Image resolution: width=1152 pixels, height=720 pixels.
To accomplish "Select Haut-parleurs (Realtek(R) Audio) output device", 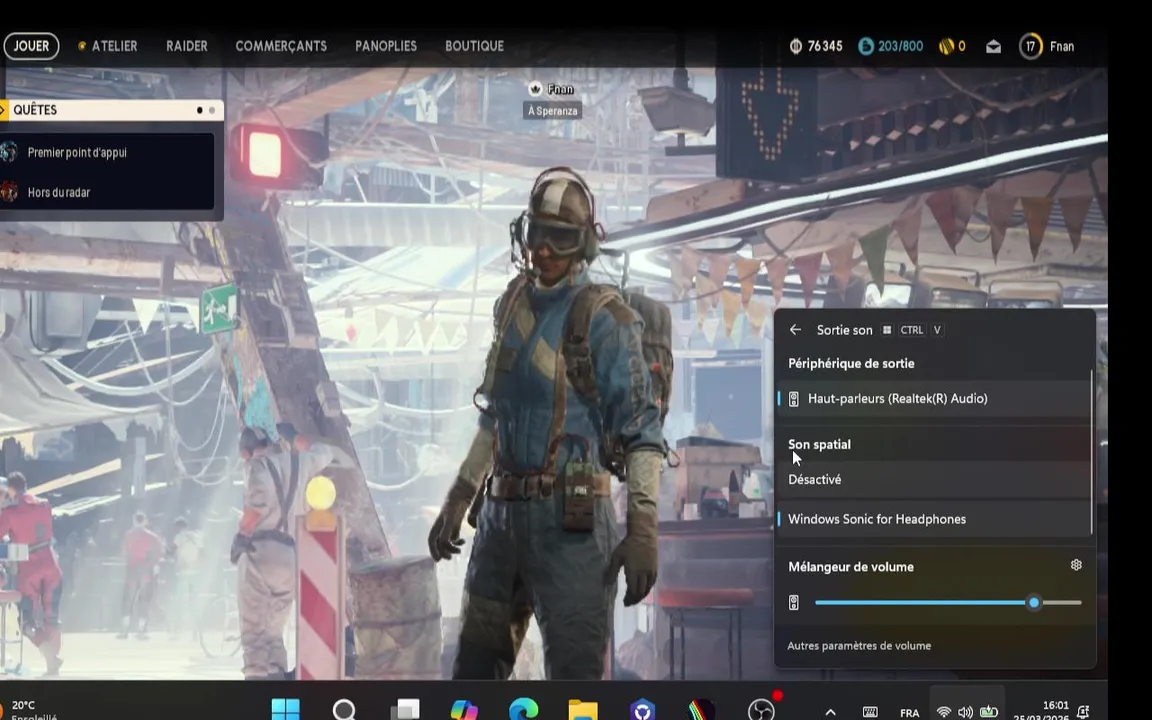I will pyautogui.click(x=935, y=399).
